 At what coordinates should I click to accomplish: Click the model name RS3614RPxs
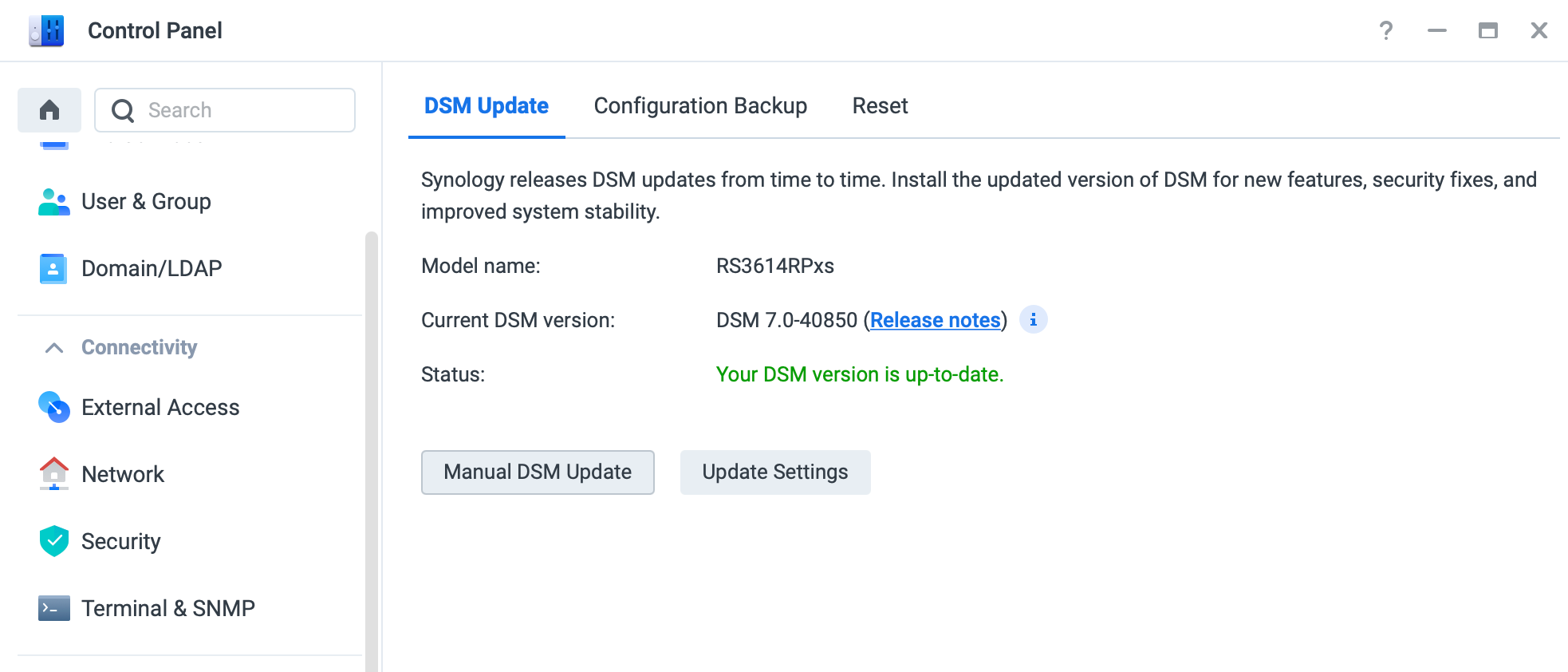point(775,266)
